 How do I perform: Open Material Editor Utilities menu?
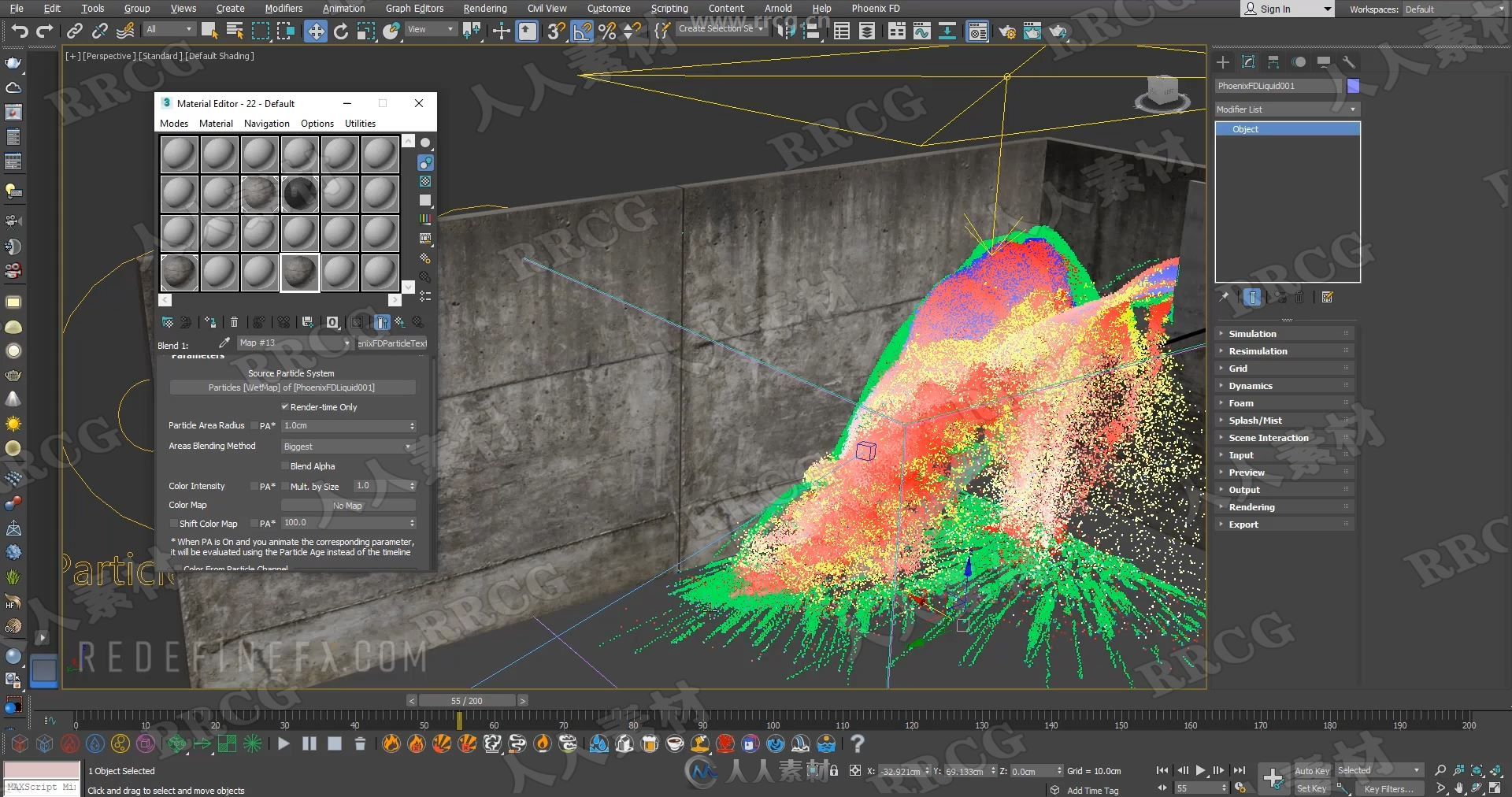(x=360, y=124)
